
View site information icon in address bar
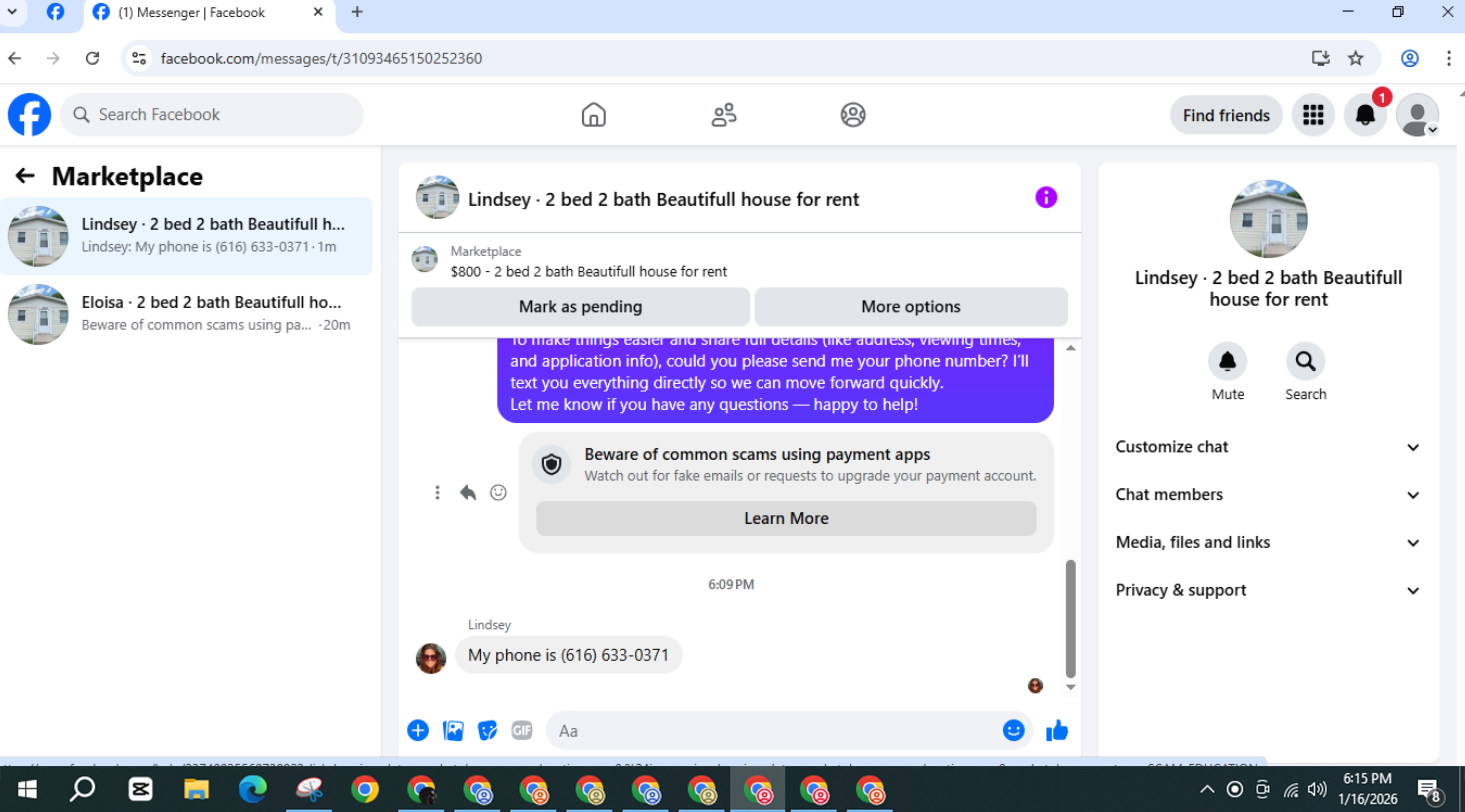[x=140, y=58]
